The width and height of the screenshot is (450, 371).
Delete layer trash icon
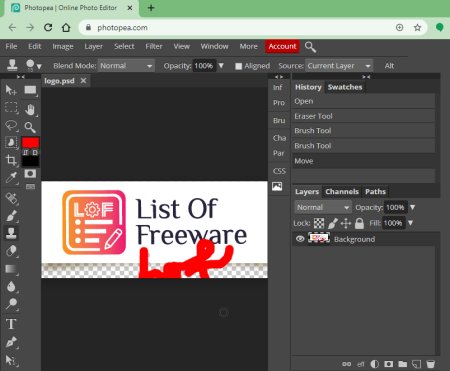click(431, 364)
